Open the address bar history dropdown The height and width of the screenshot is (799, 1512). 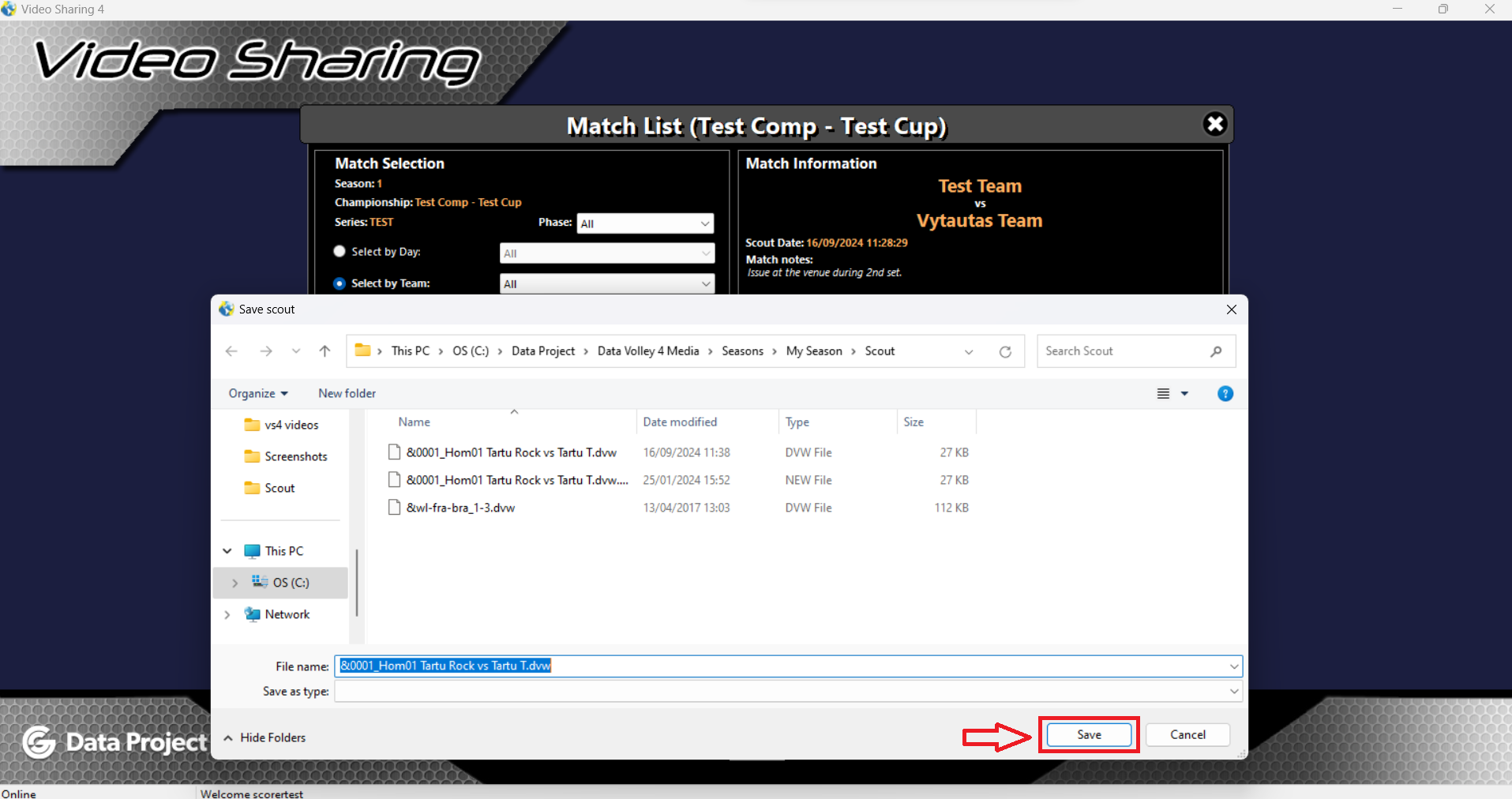click(969, 351)
